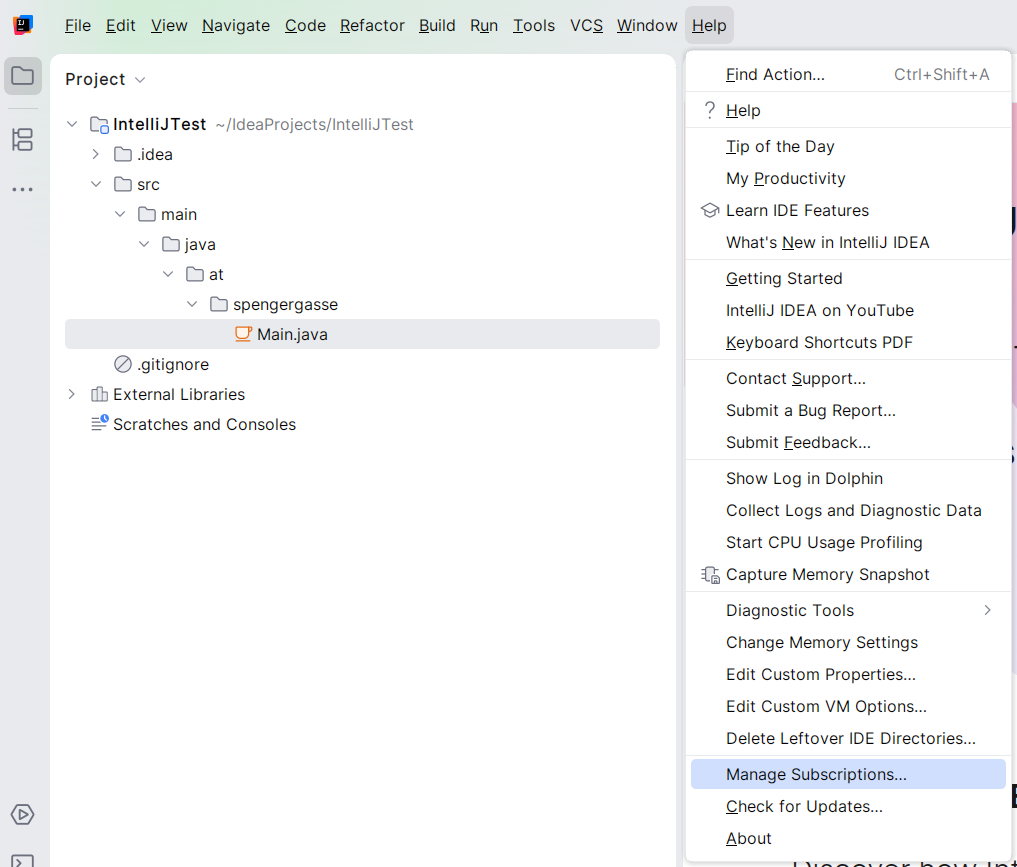Close the open Help menu
Screen dimensions: 1017x867
pyautogui.click(x=709, y=25)
